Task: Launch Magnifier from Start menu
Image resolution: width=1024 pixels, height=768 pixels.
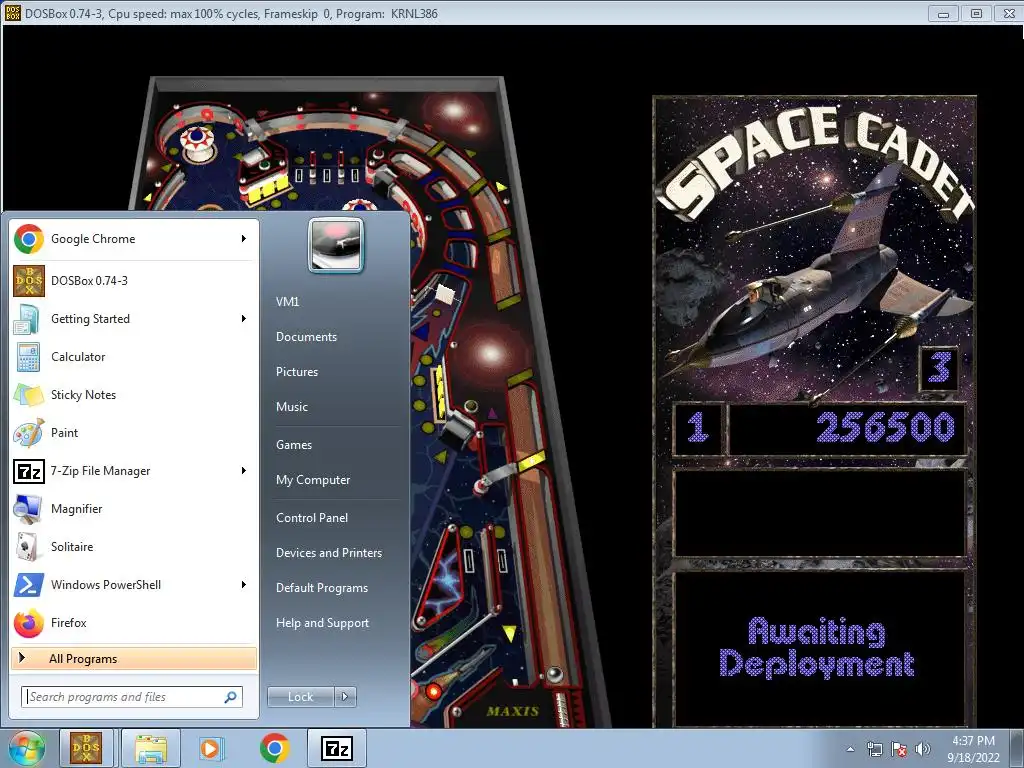Action: click(x=134, y=509)
